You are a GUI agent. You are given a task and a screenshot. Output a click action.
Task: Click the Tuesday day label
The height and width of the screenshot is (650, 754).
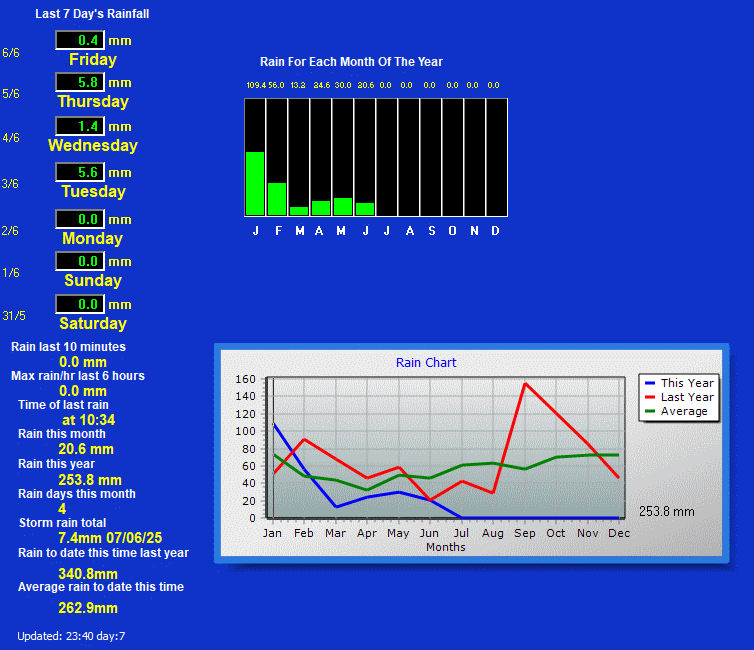point(93,191)
